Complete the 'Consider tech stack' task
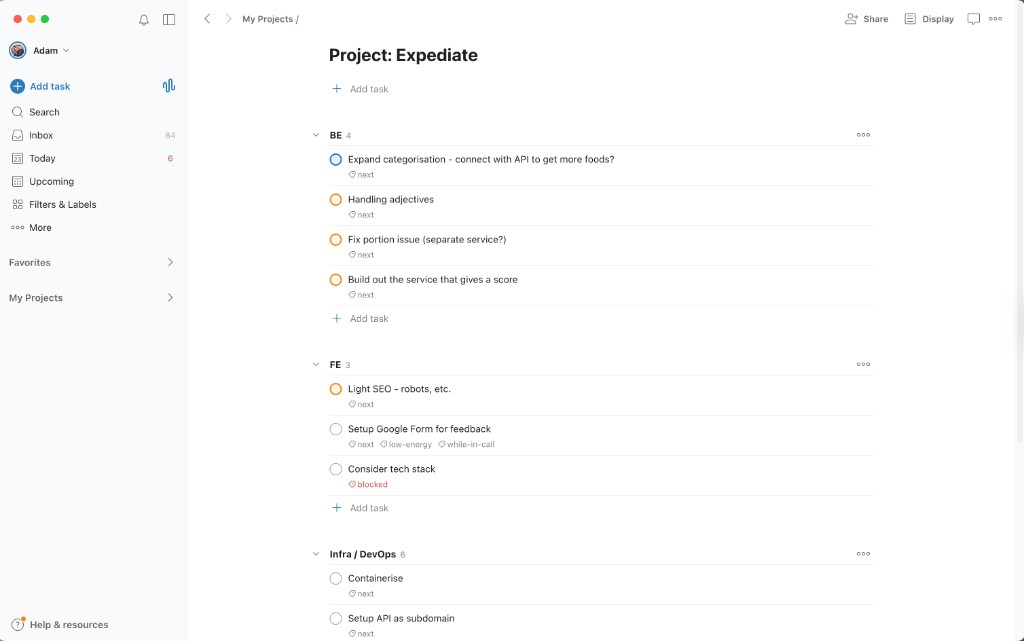The width and height of the screenshot is (1024, 641). (x=335, y=468)
